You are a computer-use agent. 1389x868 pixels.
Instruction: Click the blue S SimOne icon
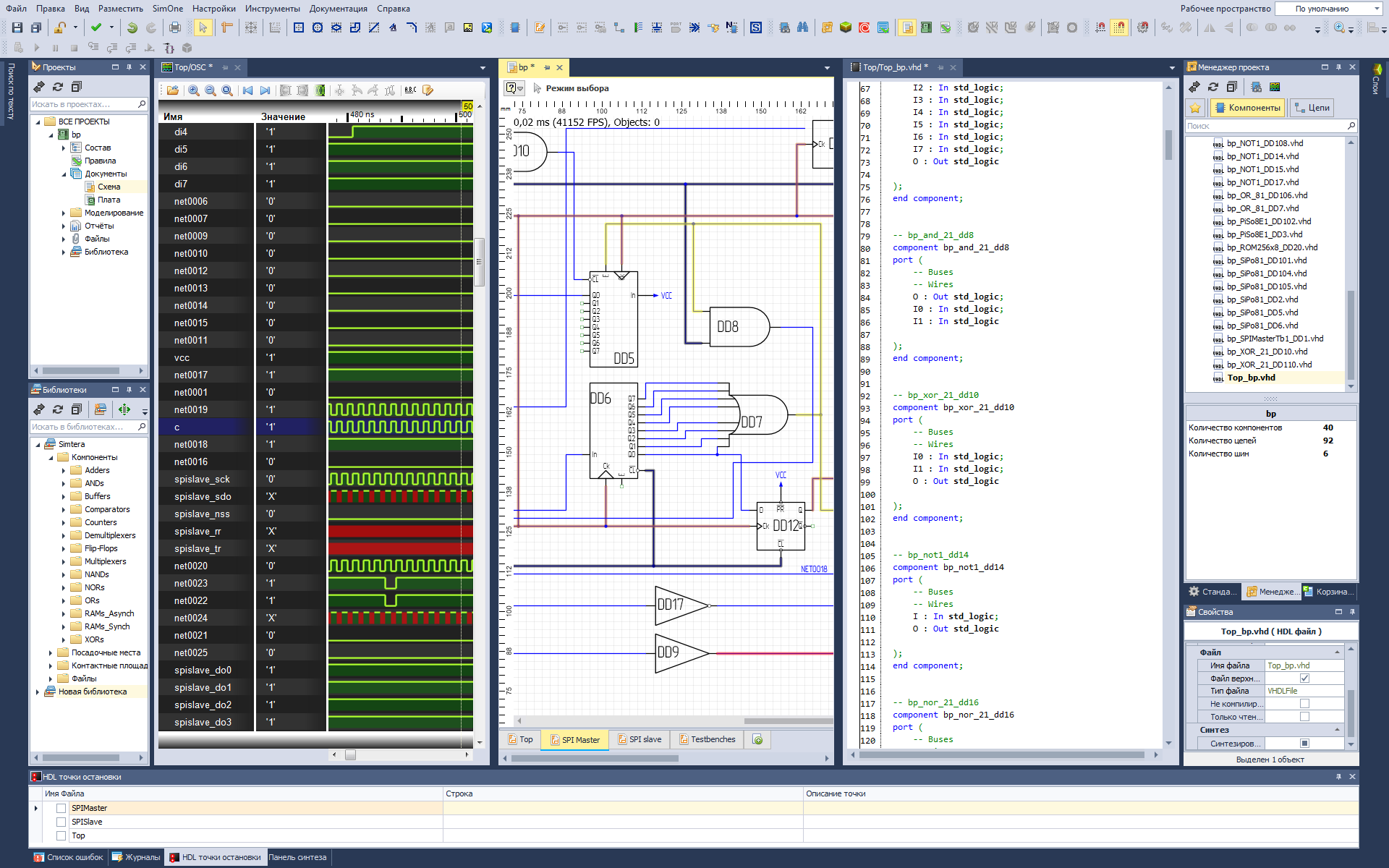pyautogui.click(x=756, y=27)
